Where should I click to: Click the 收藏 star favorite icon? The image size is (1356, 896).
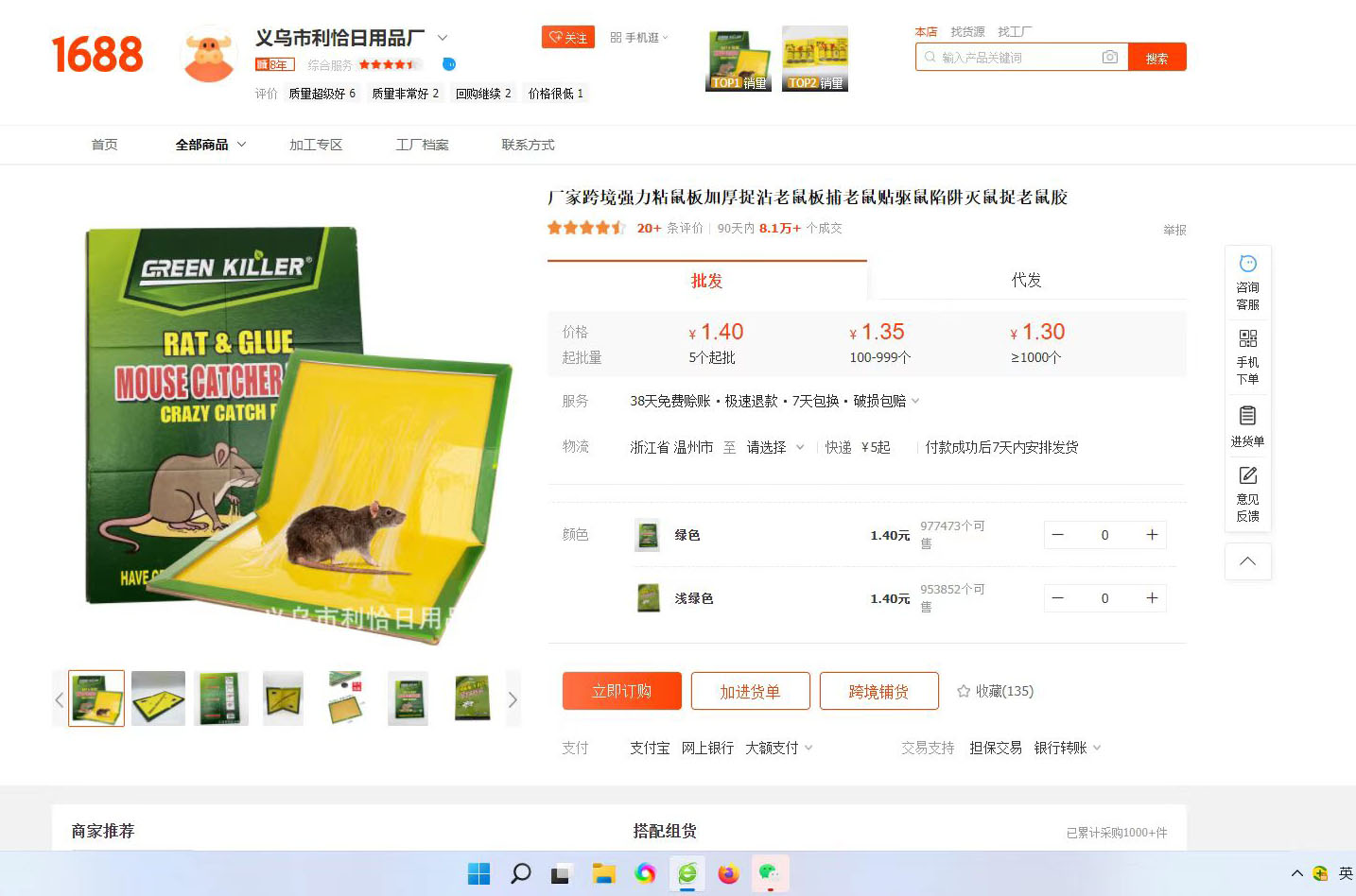click(x=964, y=691)
